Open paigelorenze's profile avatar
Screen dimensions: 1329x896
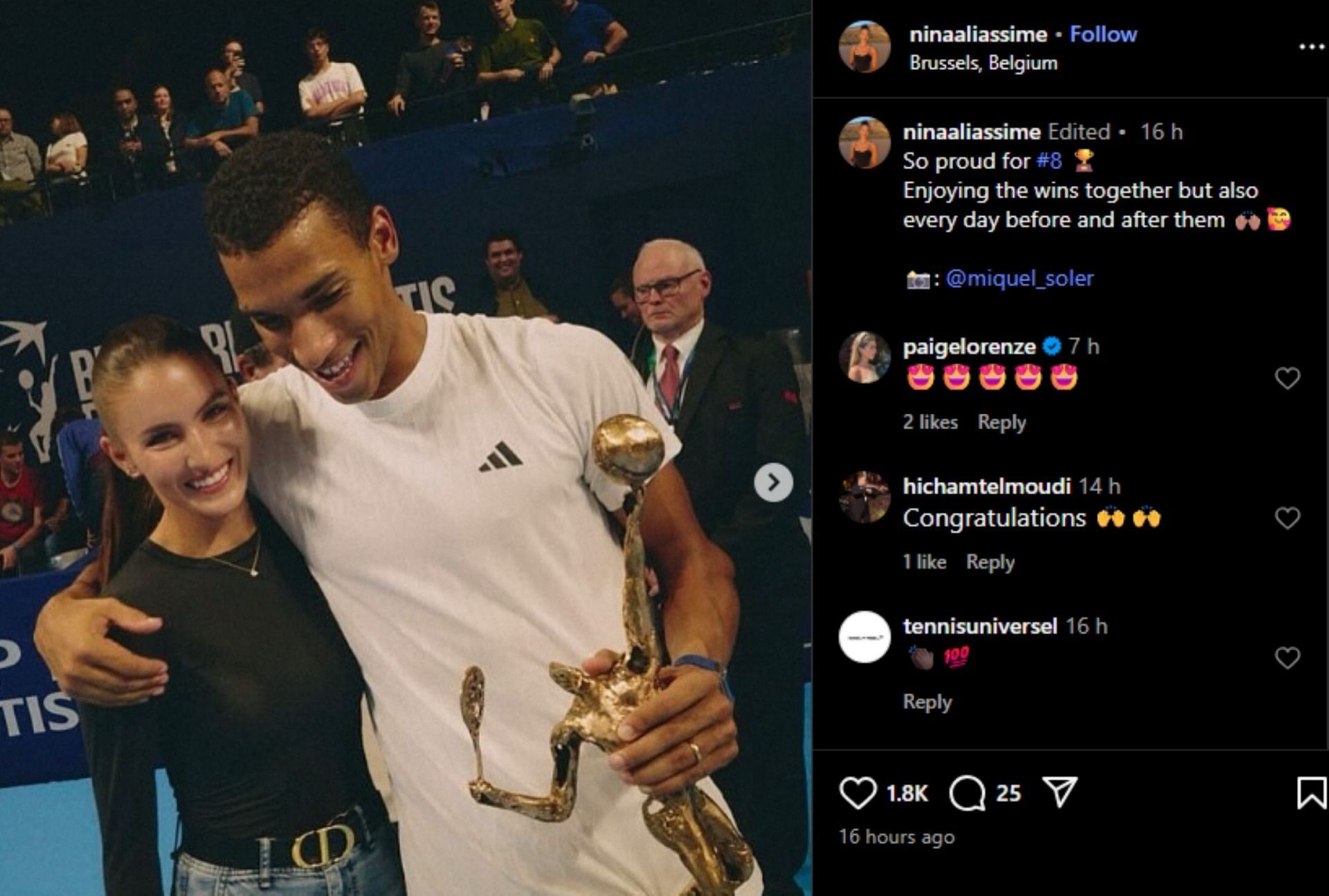(x=865, y=357)
